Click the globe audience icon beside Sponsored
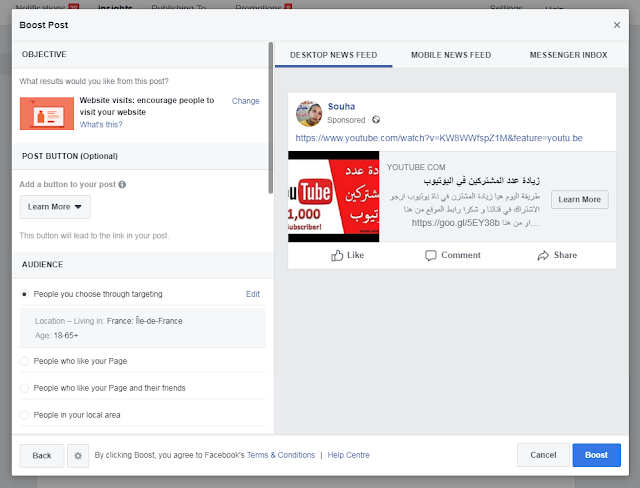This screenshot has width=640, height=488. (x=376, y=120)
